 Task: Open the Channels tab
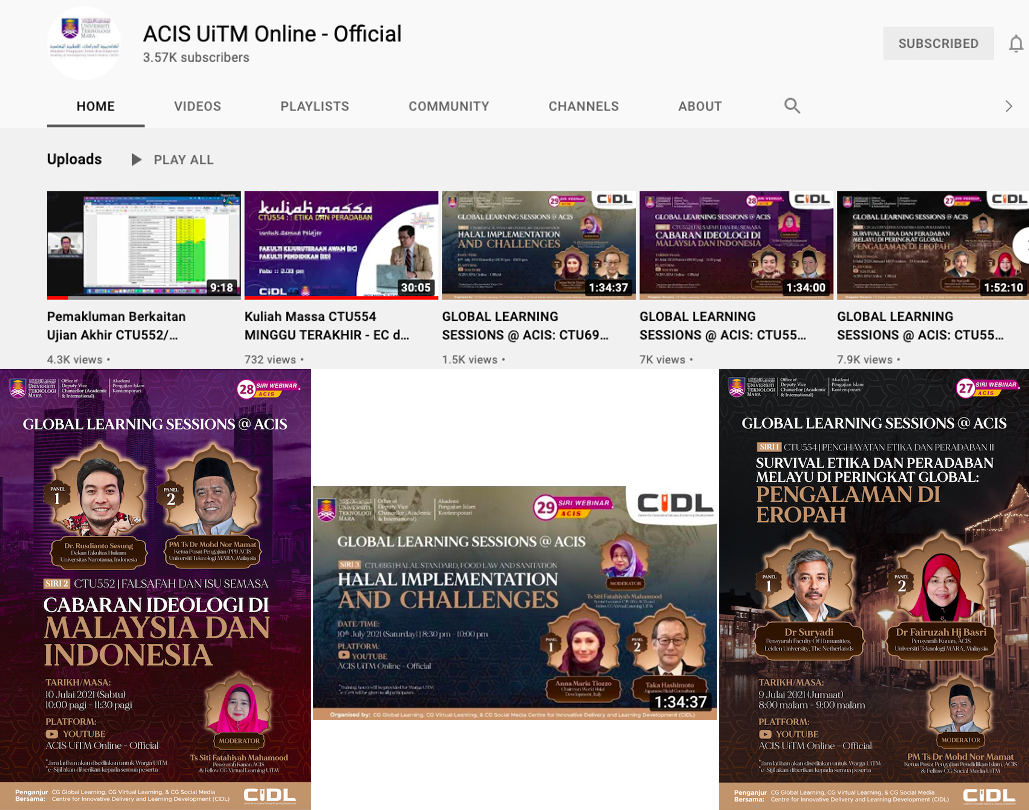pos(584,106)
